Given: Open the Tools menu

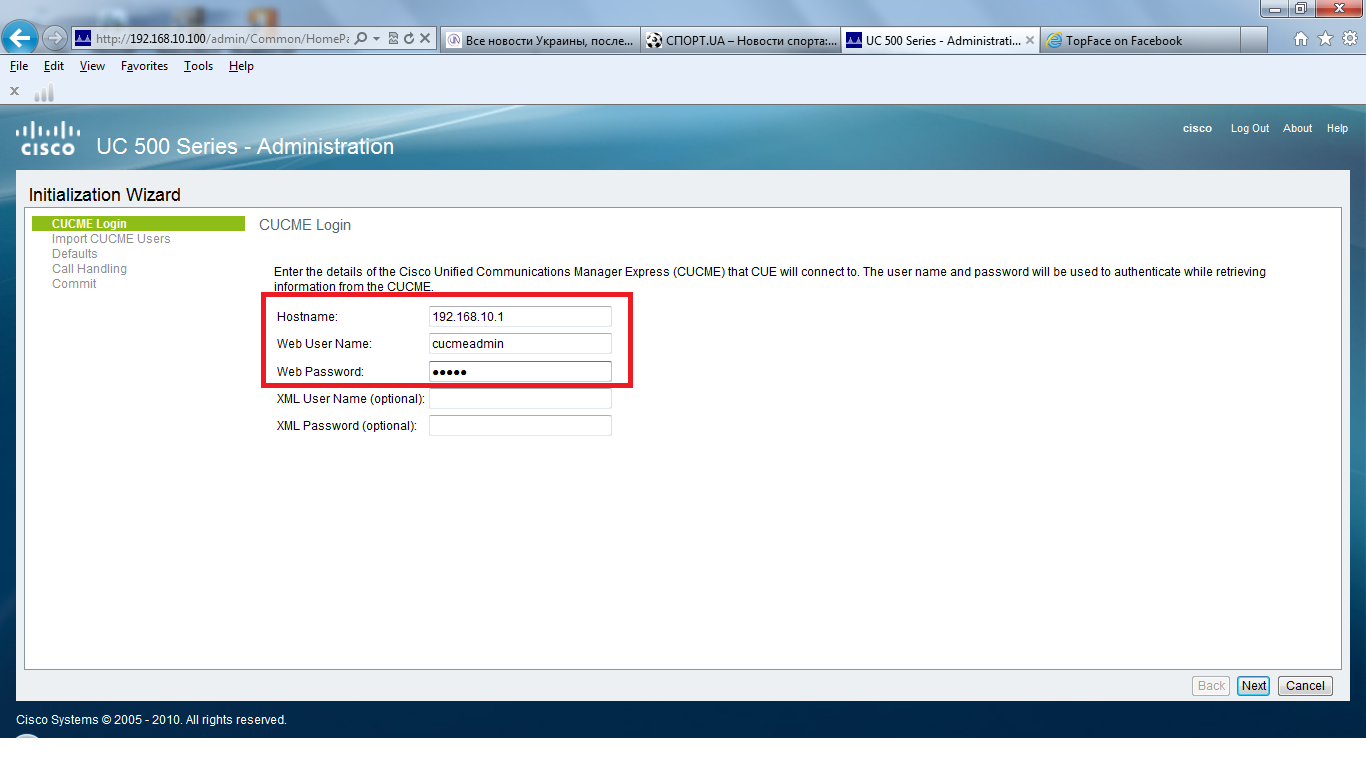Looking at the screenshot, I should point(197,66).
